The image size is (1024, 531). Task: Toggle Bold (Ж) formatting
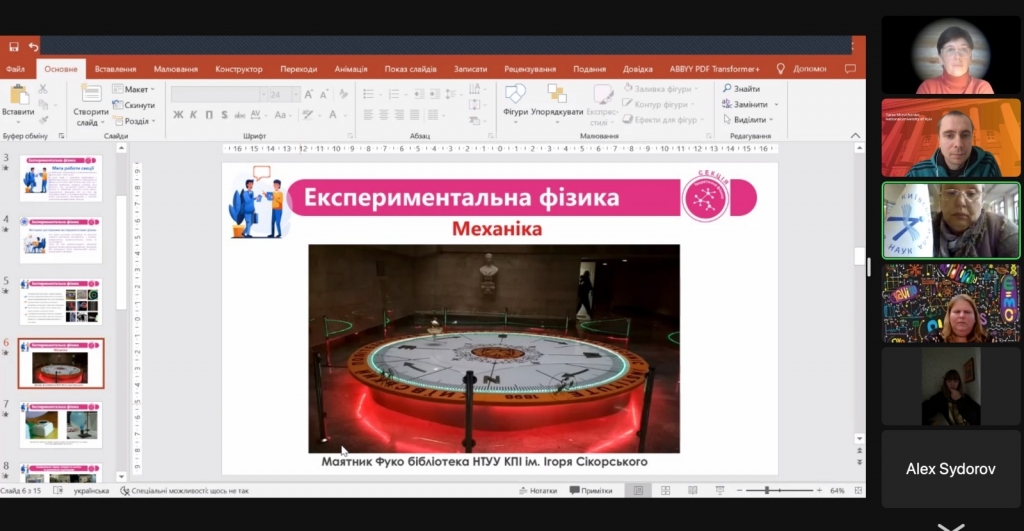(x=178, y=115)
